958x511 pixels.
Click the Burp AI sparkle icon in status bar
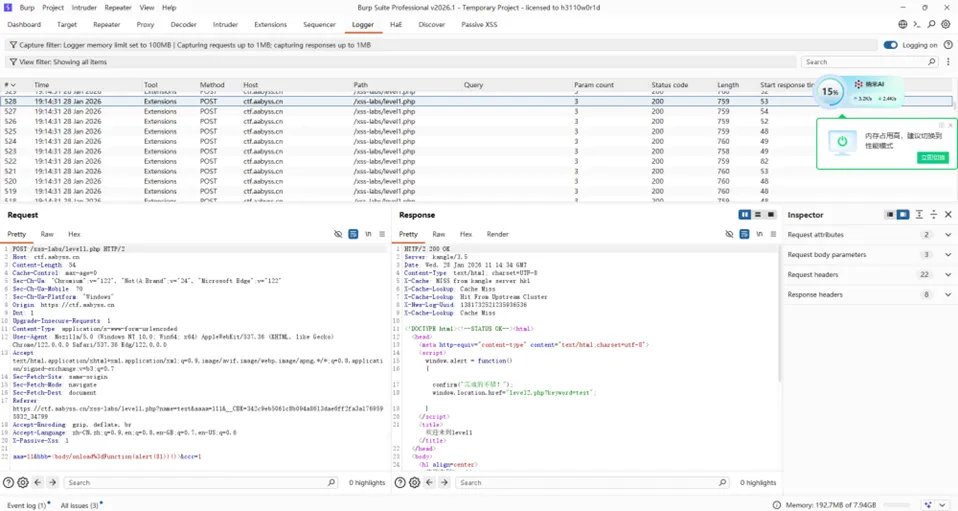coord(928,505)
